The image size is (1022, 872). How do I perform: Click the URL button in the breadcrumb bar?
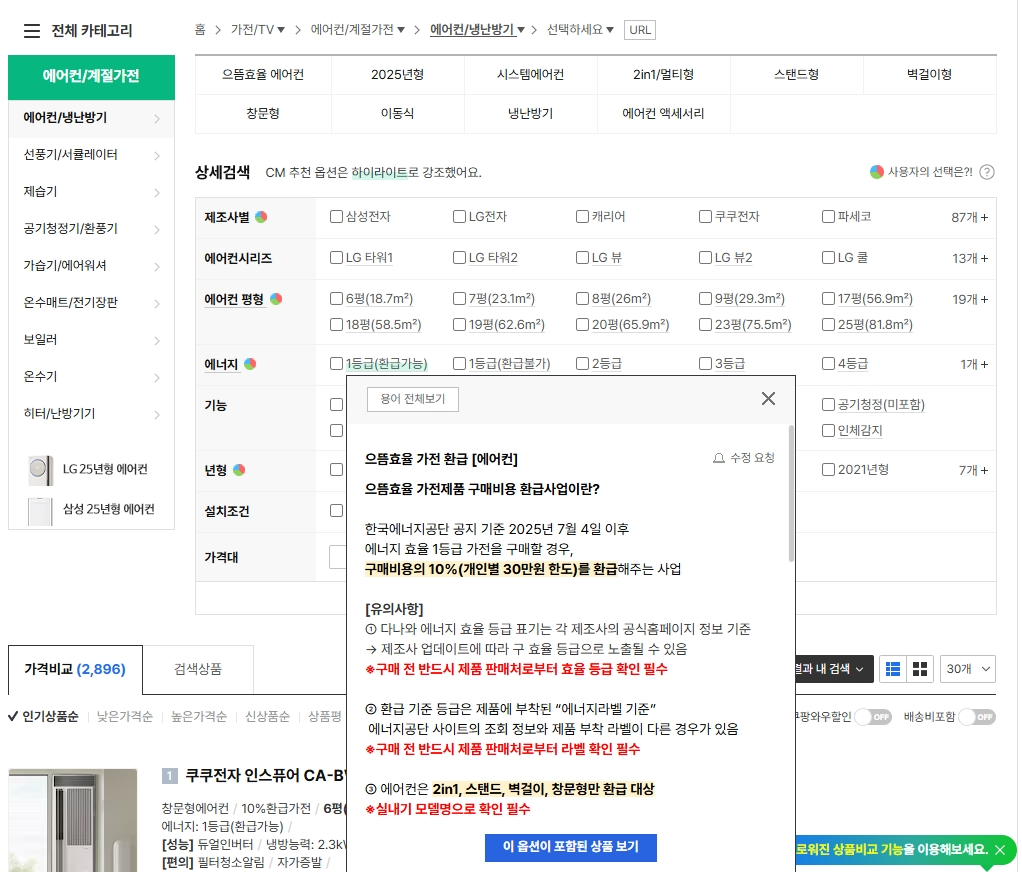pos(640,29)
